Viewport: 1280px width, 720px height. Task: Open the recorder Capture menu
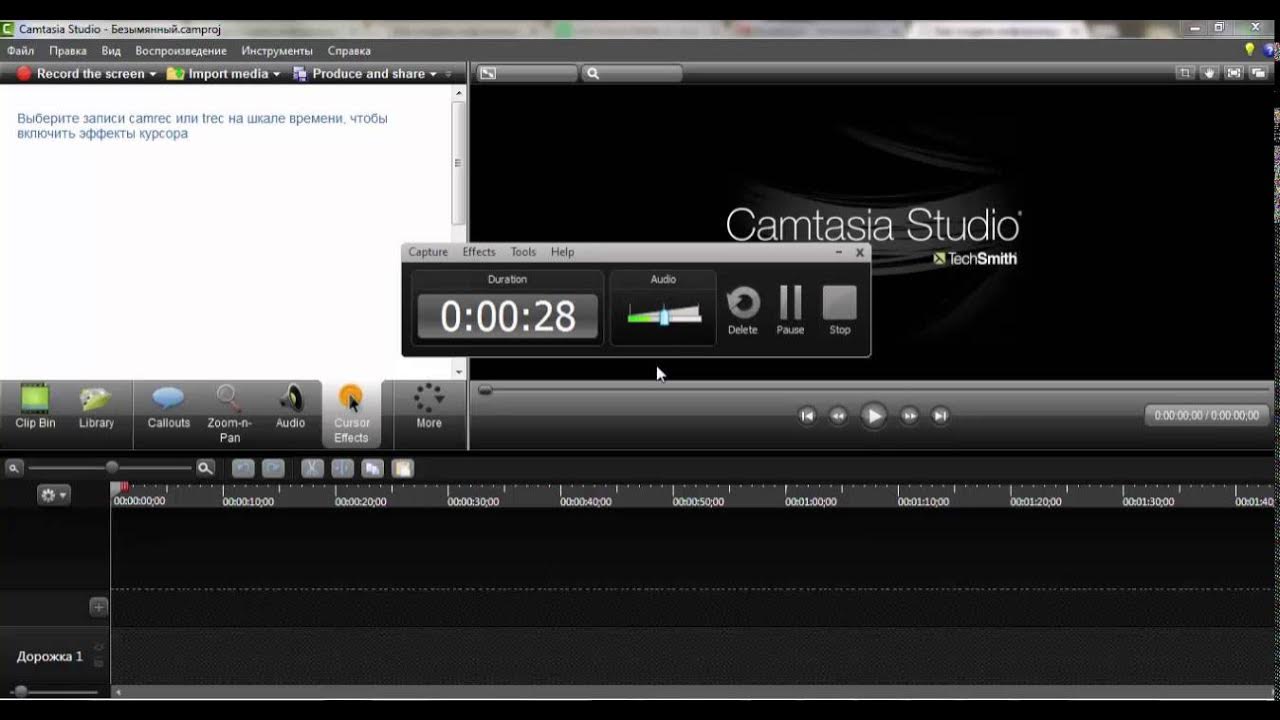[428, 252]
